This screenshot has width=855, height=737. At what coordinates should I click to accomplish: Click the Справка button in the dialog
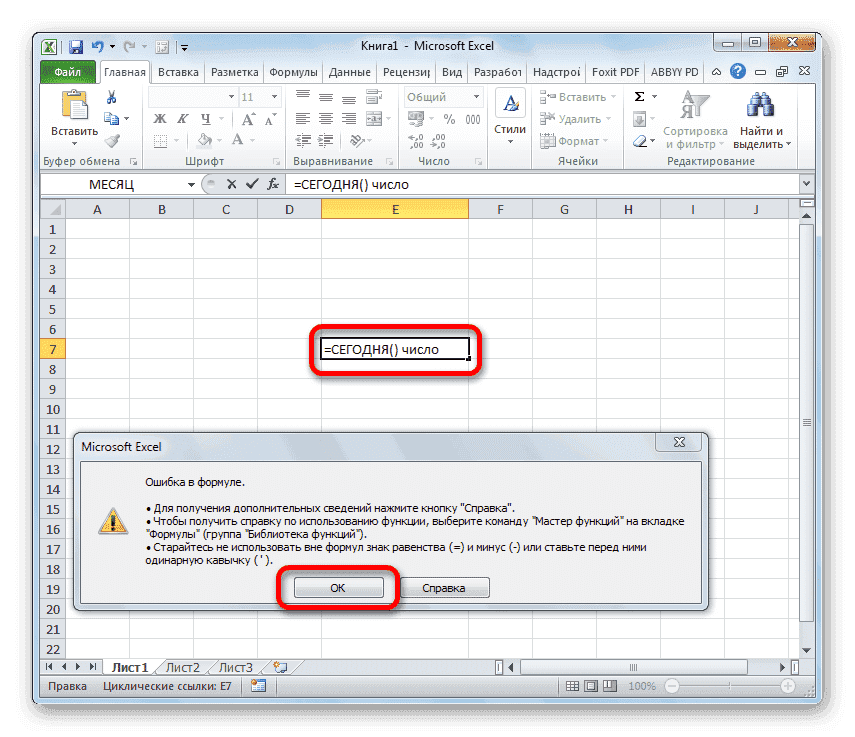[442, 588]
